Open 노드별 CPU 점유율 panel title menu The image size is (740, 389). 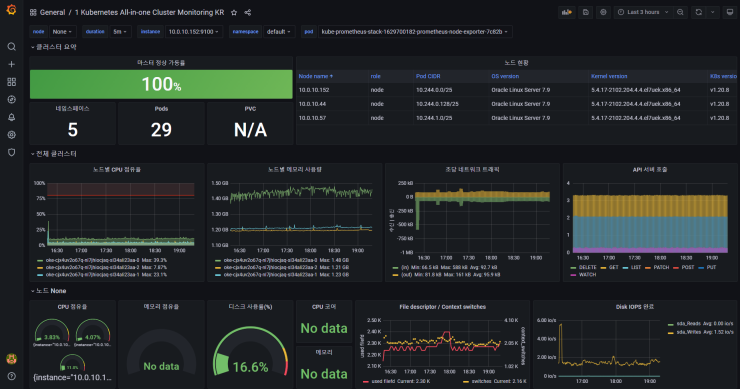(117, 169)
